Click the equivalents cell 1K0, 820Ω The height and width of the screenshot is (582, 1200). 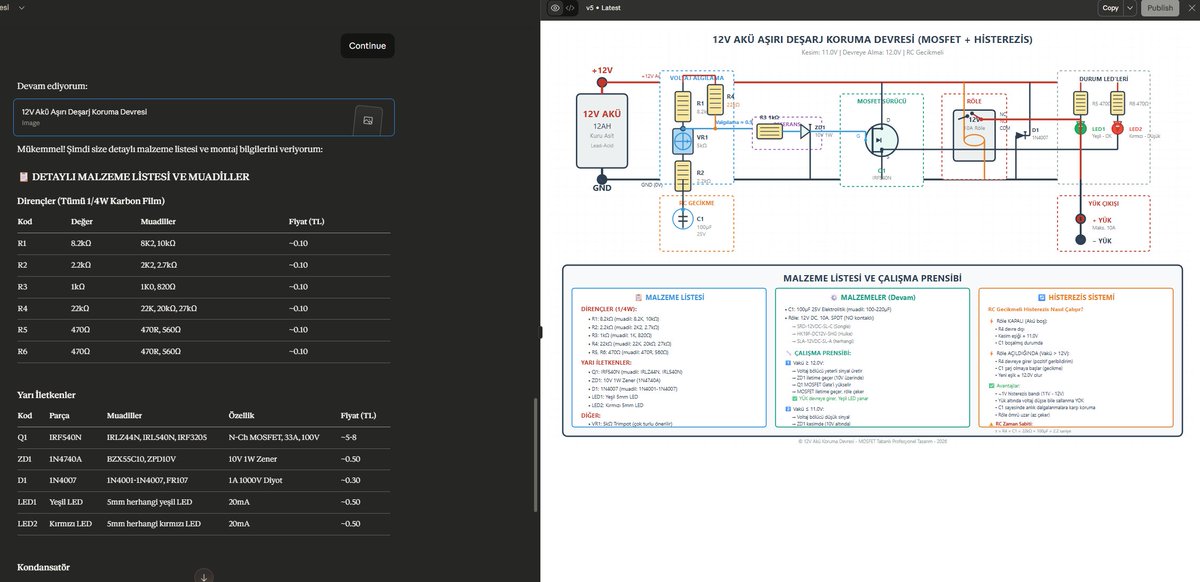coord(157,287)
